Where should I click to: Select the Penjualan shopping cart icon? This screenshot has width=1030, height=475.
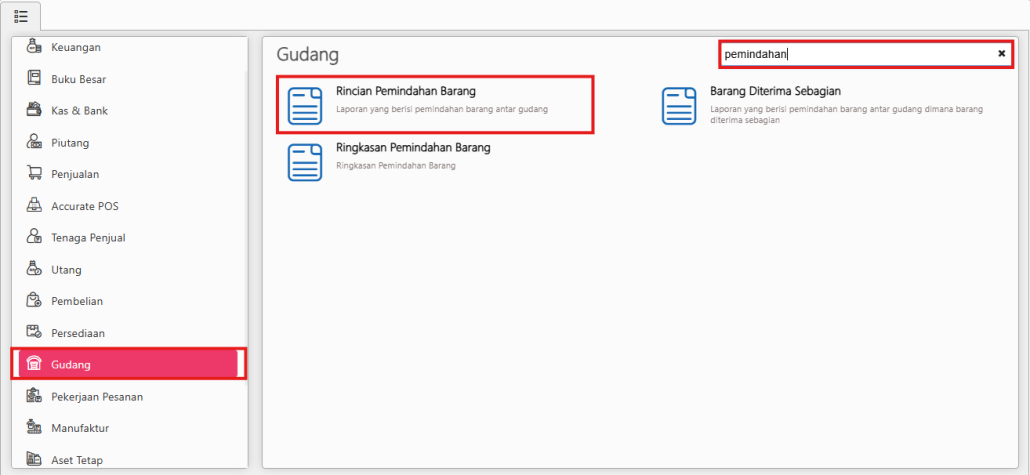coord(33,174)
